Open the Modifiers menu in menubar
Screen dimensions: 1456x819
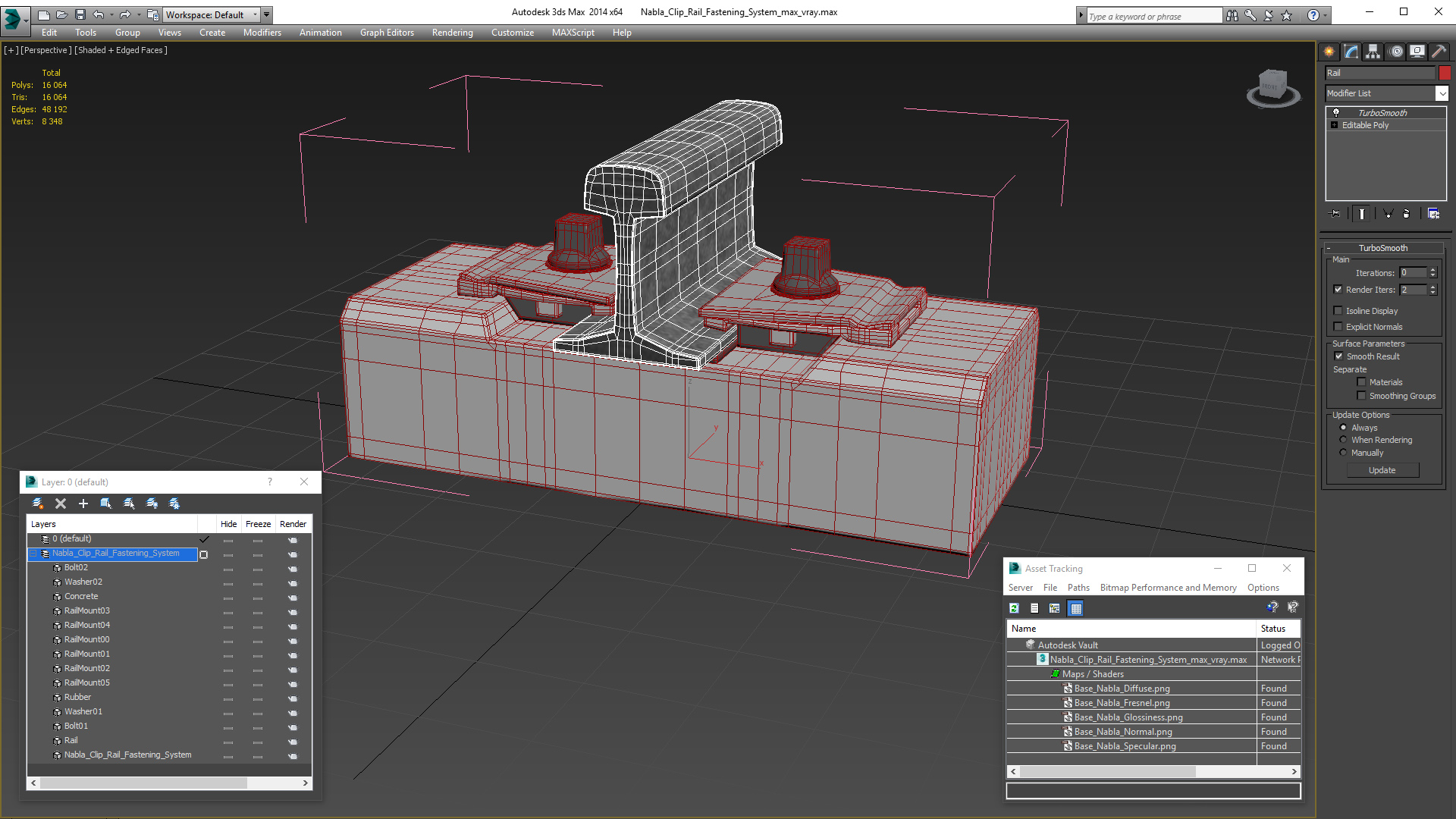click(260, 32)
